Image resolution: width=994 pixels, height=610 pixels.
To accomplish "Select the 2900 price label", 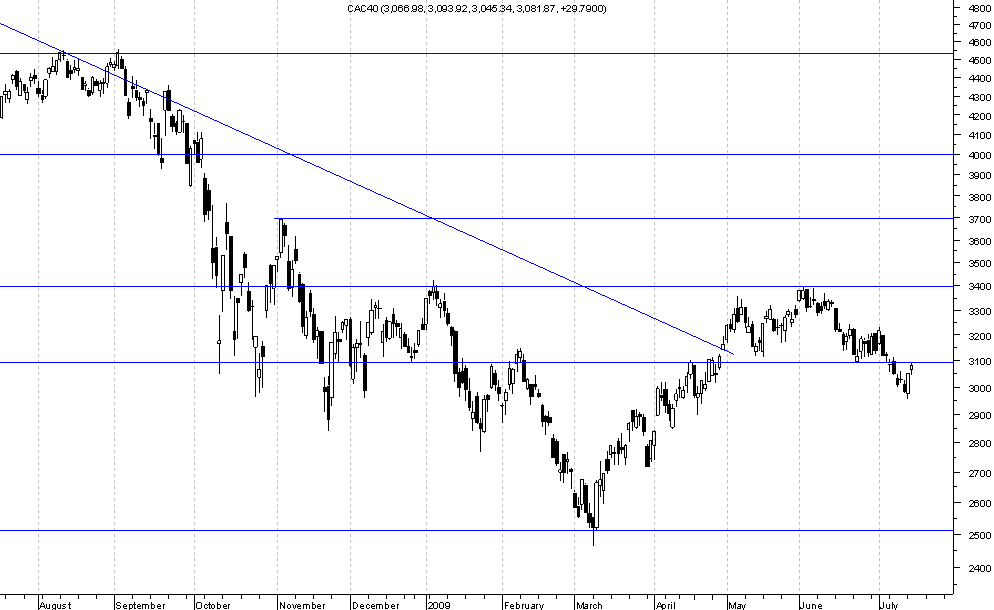I will click(x=979, y=416).
